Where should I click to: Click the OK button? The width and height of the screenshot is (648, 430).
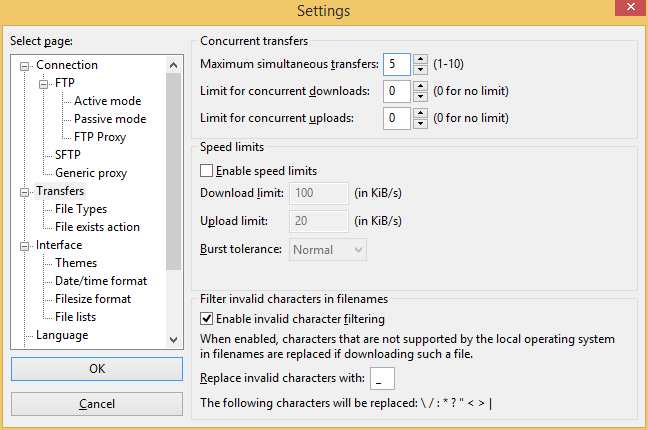click(97, 369)
